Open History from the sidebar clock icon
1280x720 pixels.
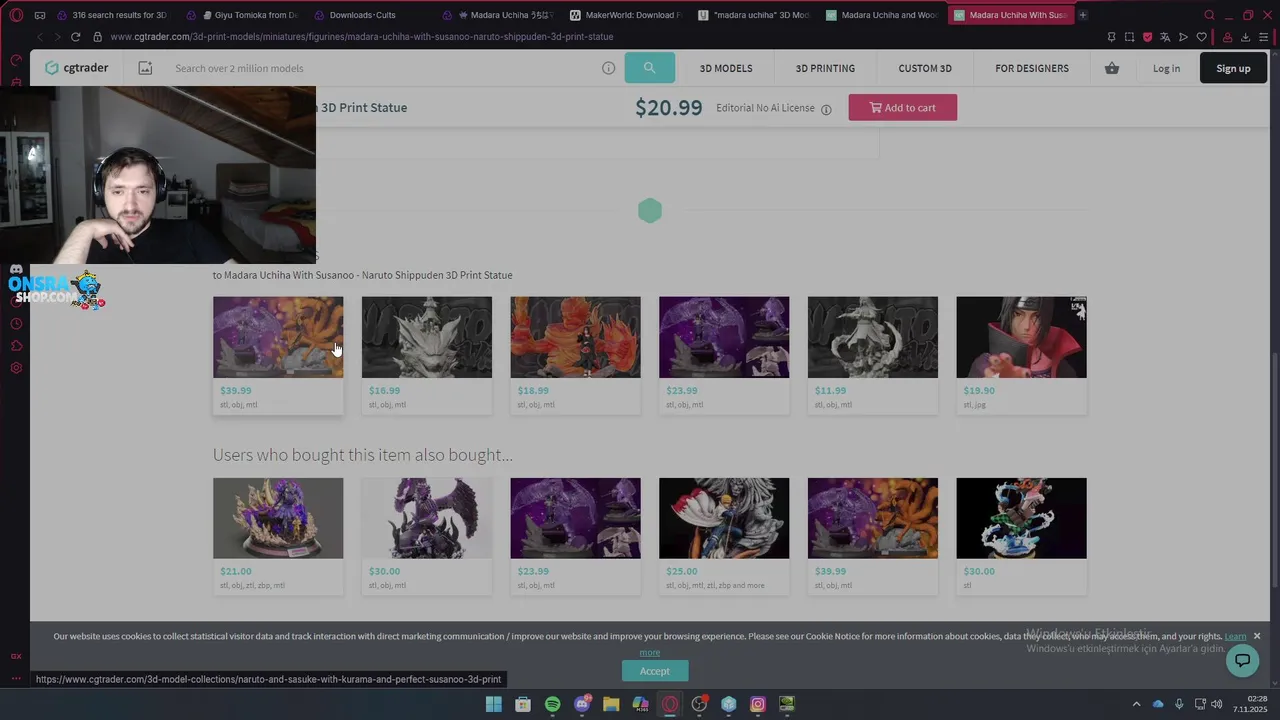coord(16,324)
